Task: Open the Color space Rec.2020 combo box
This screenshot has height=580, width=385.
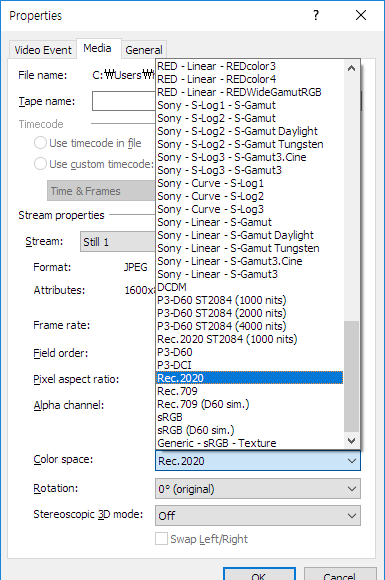Action: 258,461
